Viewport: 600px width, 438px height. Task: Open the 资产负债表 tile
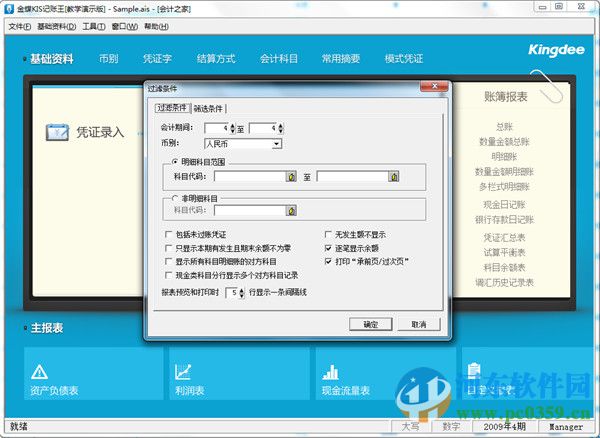coord(94,373)
